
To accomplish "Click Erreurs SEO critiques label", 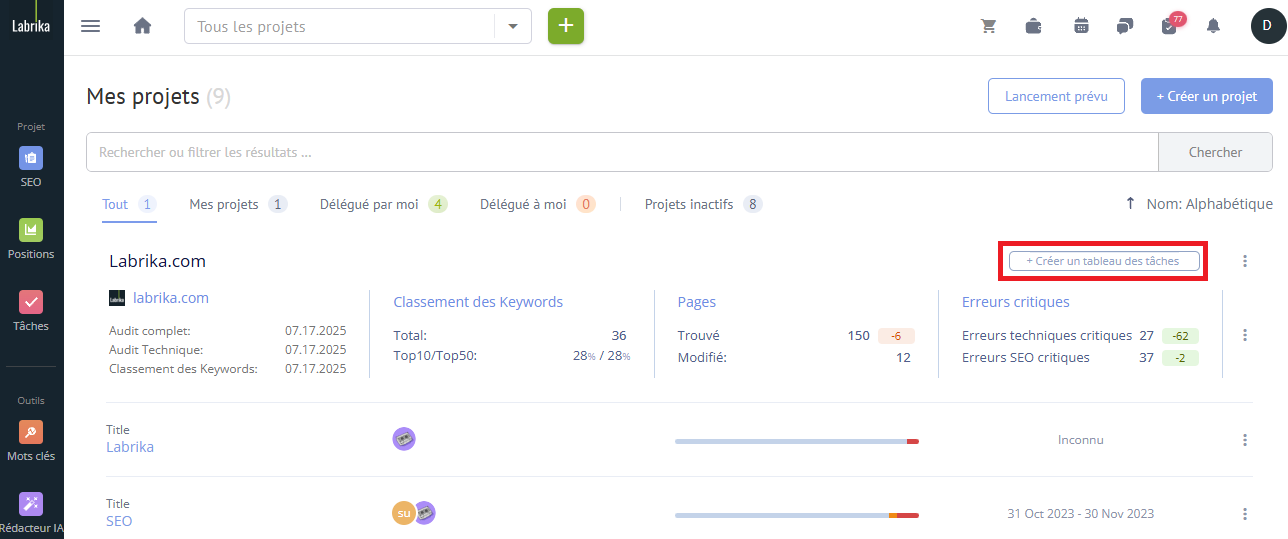I will (1026, 358).
